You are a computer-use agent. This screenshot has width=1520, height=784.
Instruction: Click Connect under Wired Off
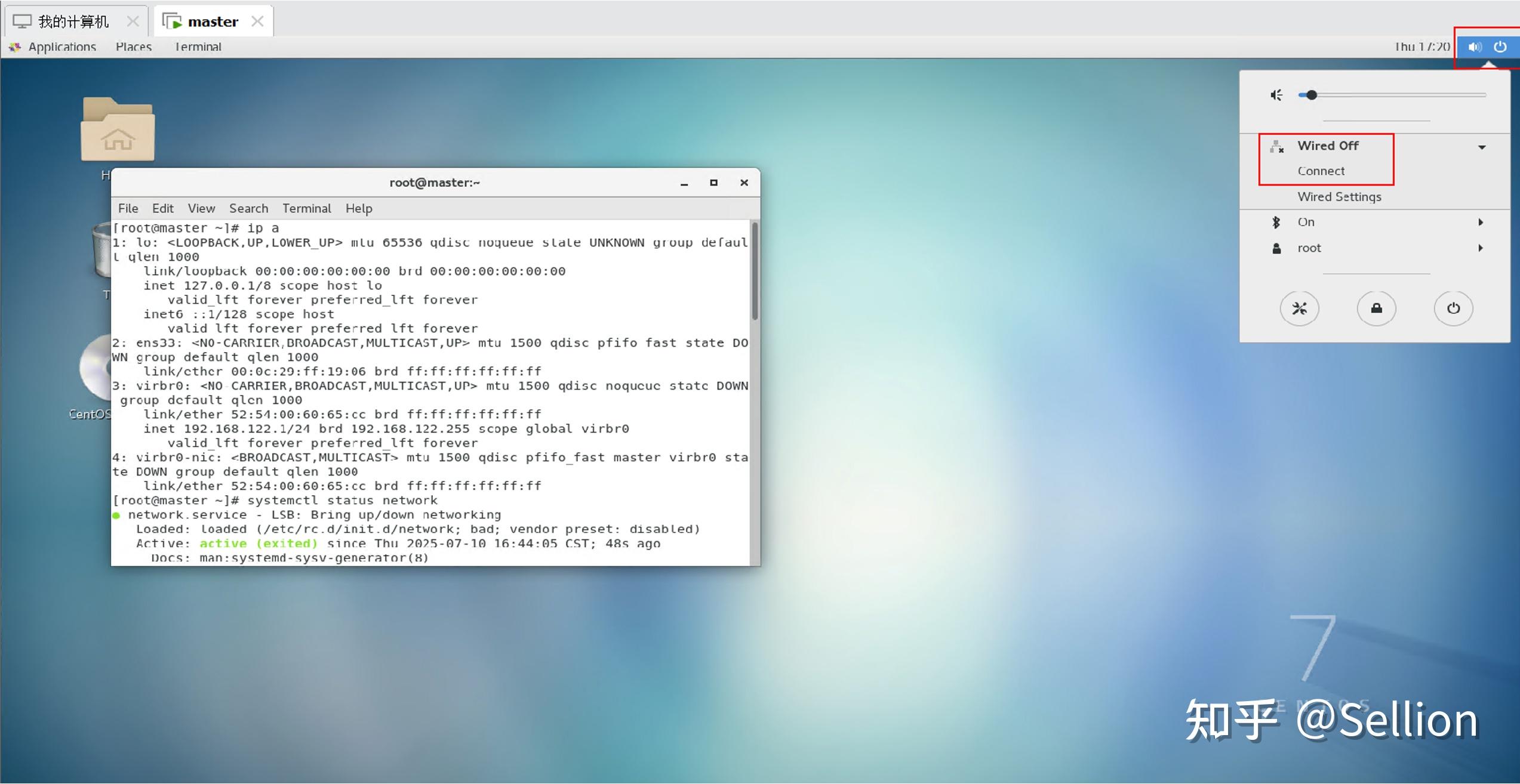point(1321,171)
